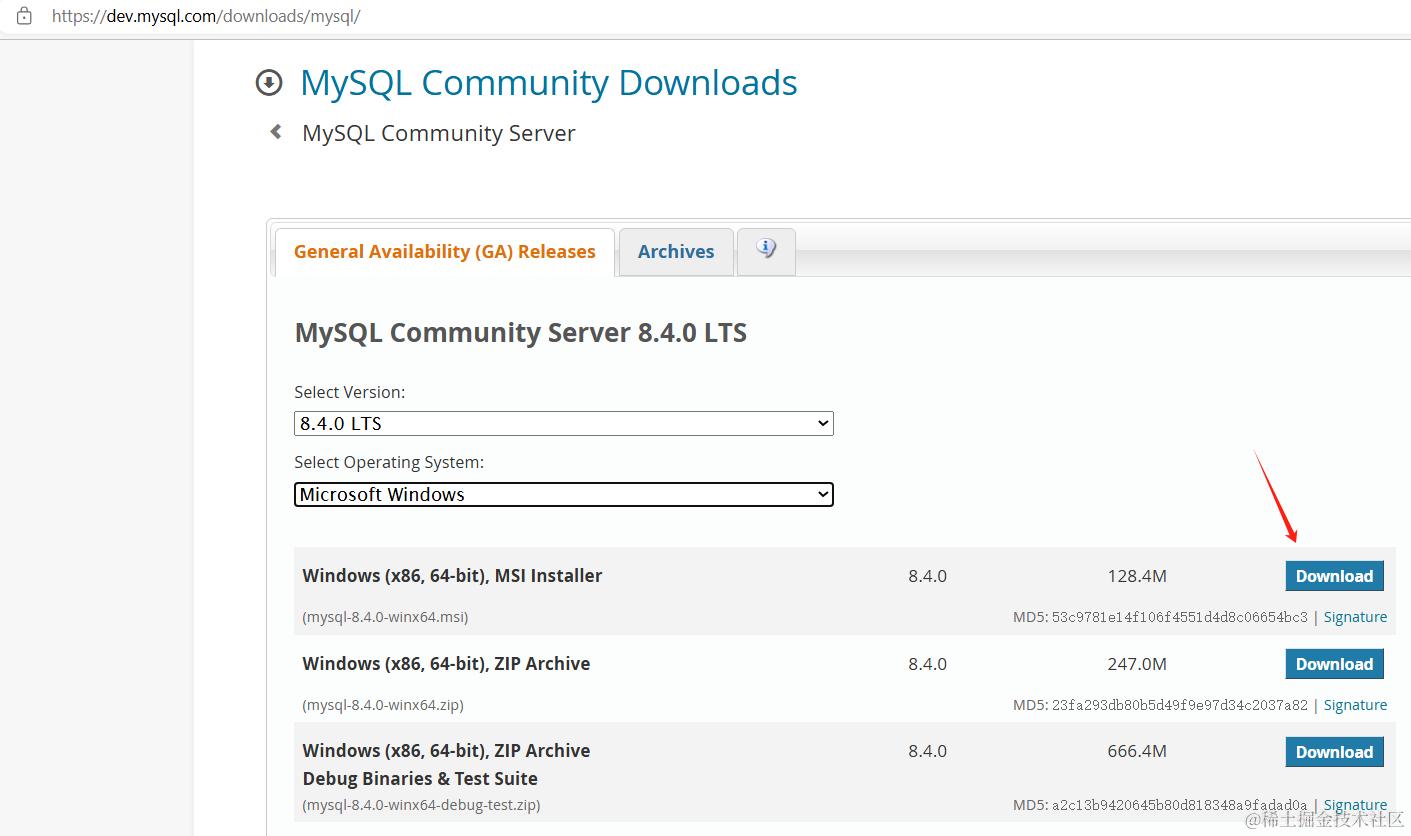Click the 'Select Version:' label
This screenshot has height=836, width=1411.
point(350,392)
